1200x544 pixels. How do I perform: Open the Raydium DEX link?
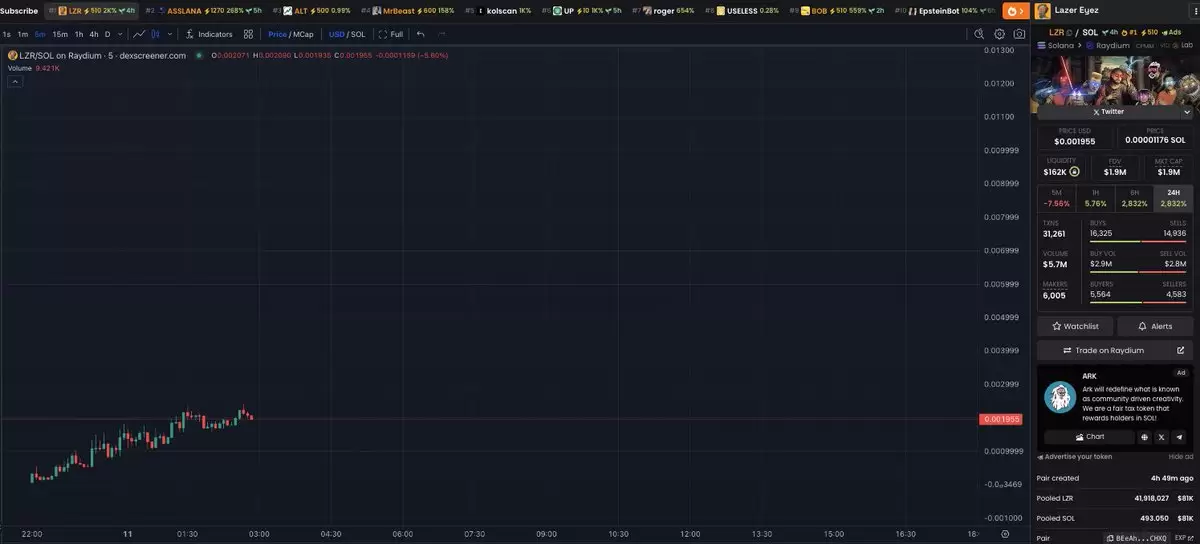pyautogui.click(x=1107, y=45)
